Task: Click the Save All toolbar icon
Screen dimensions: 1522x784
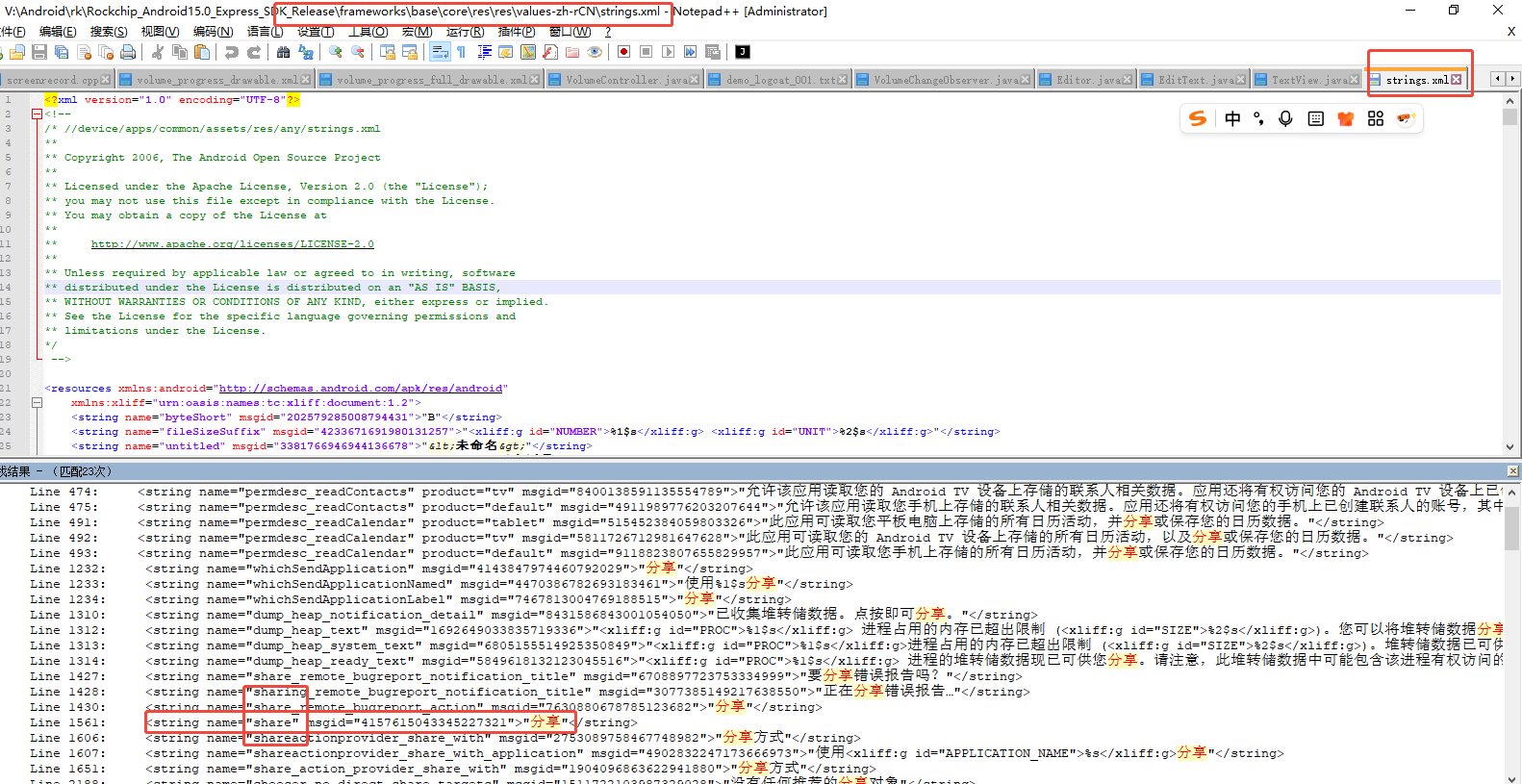Action: (62, 52)
